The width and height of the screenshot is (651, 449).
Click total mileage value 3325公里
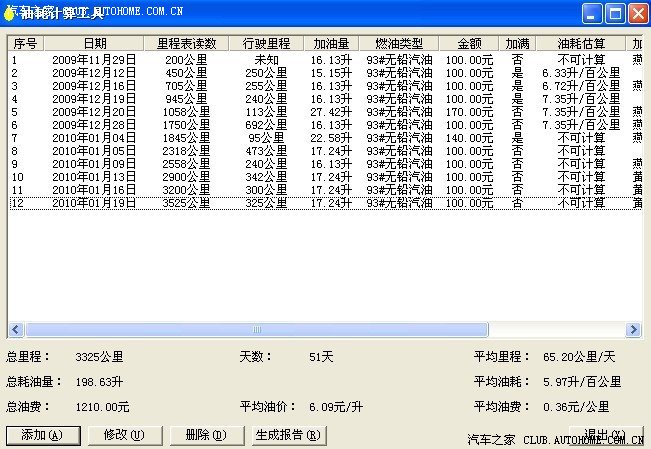tap(99, 357)
